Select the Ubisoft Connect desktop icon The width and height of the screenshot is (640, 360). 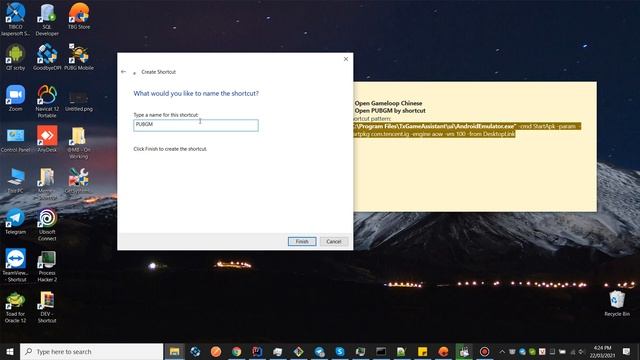47,224
